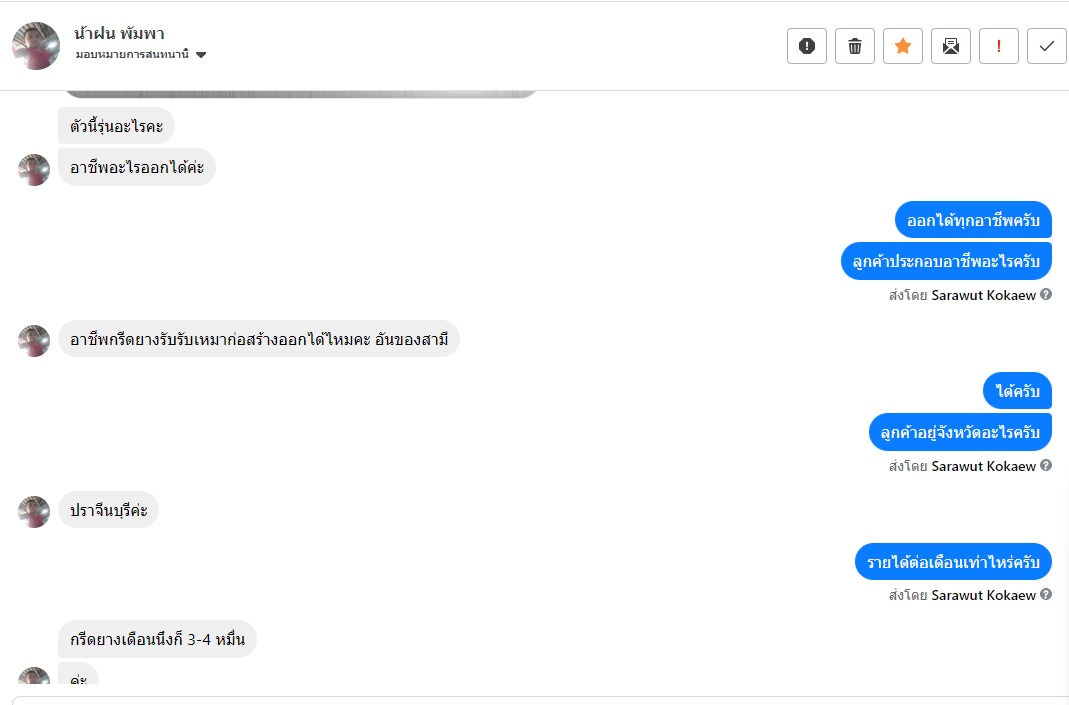1069x705 pixels.
Task: Click Sarawut Kokaew under "ลูกค้าอยู่จังหวัดอะไรครับ"
Action: (983, 466)
